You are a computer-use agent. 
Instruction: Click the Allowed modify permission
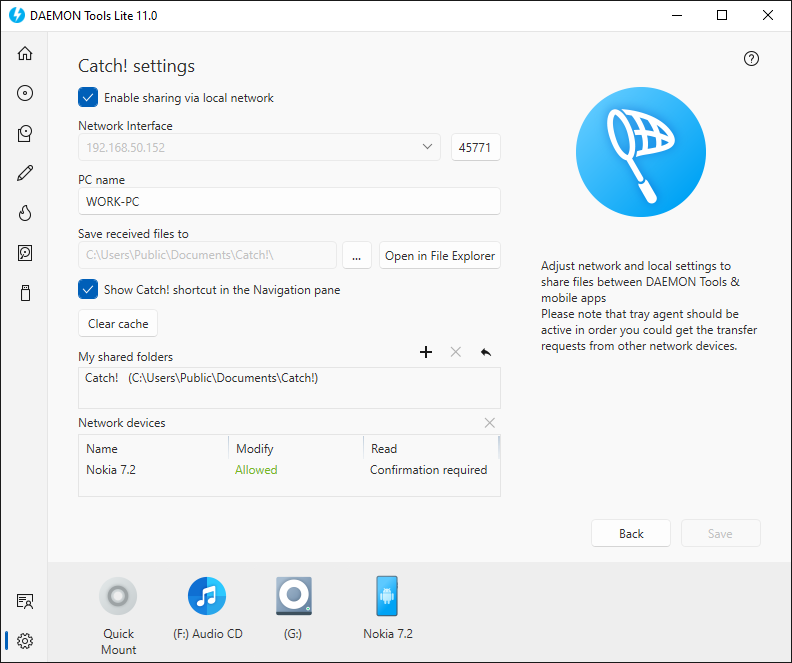[256, 470]
